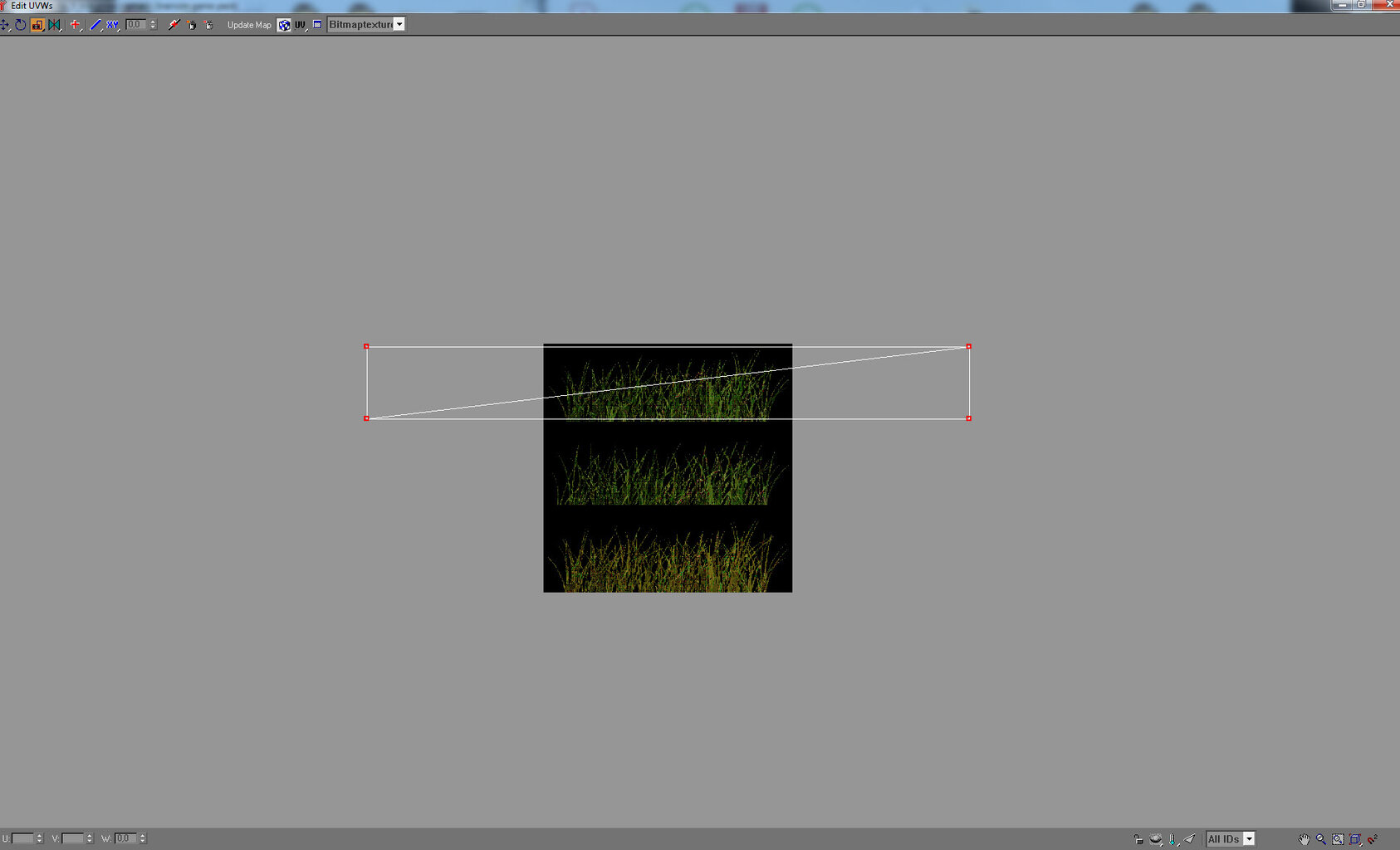This screenshot has height=850, width=1400.
Task: Click the Break/Target weld red-pin icon
Action: click(x=174, y=25)
